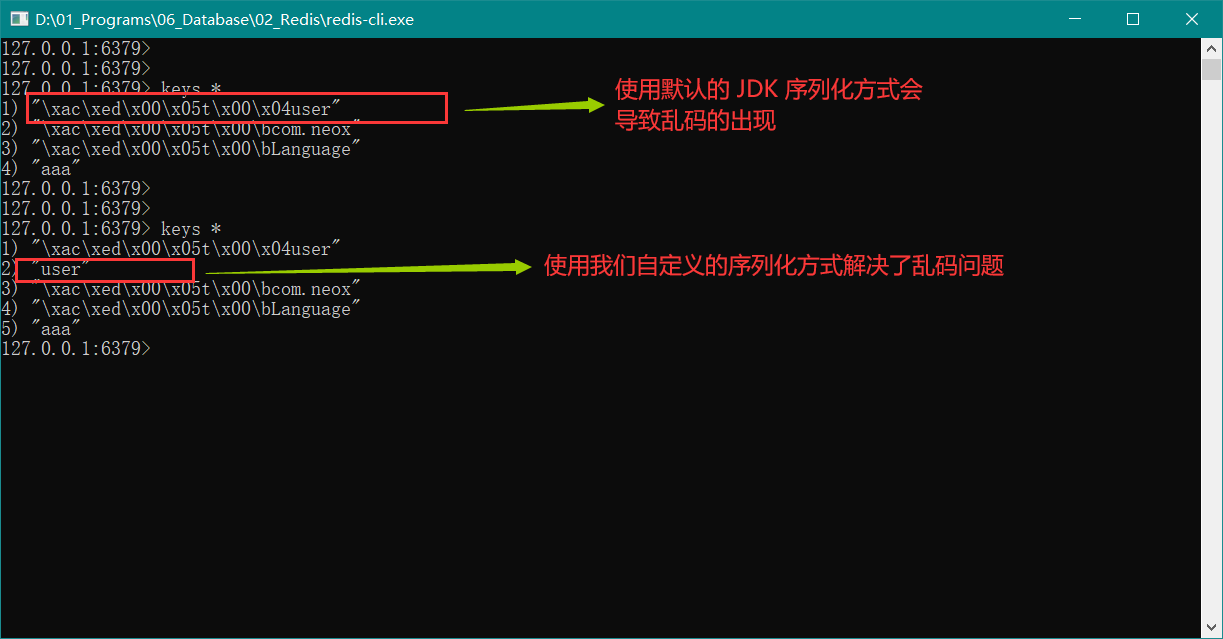Image resolution: width=1223 pixels, height=639 pixels.
Task: Click the red-boxed "user" key entry
Action: click(110, 270)
